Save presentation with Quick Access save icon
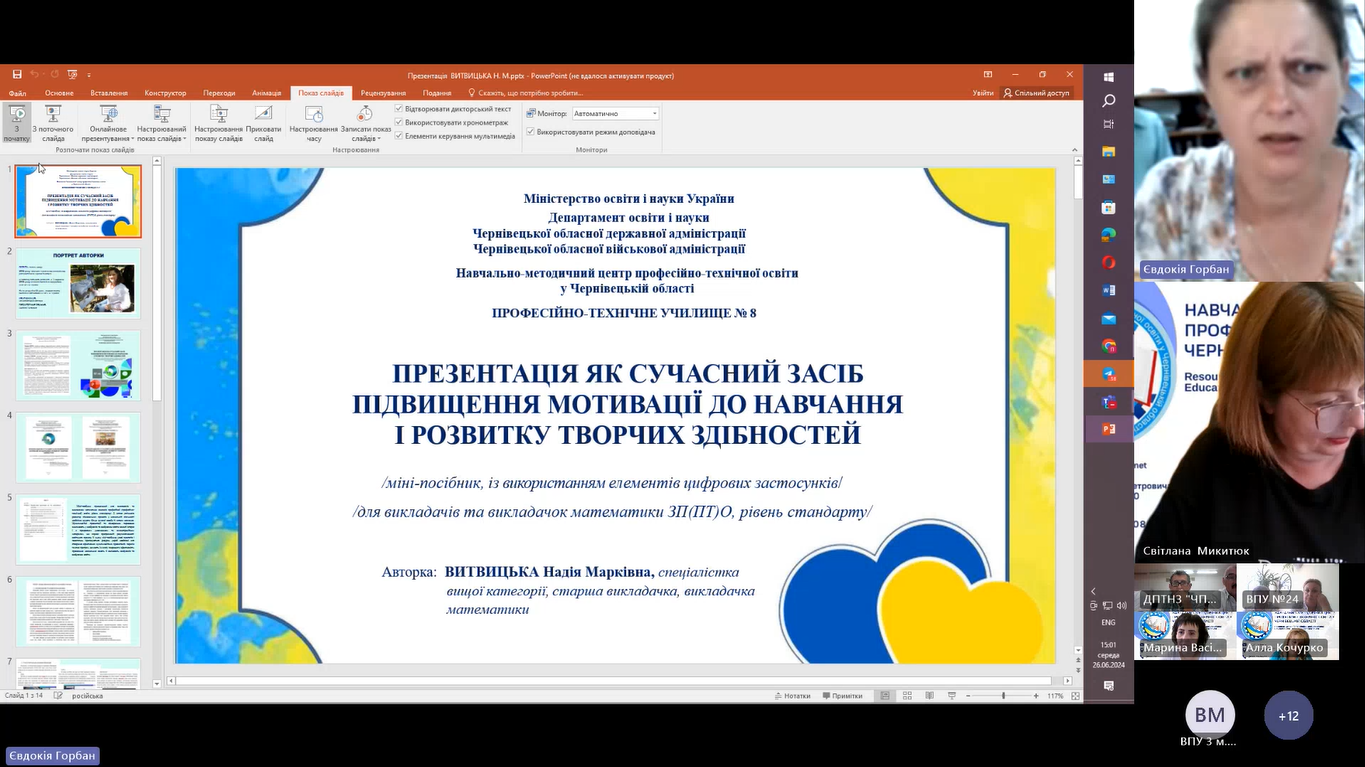The image size is (1365, 767). [x=17, y=75]
